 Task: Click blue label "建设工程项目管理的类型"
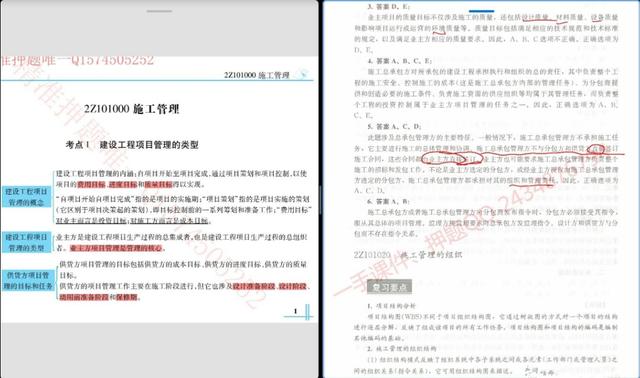point(27,242)
